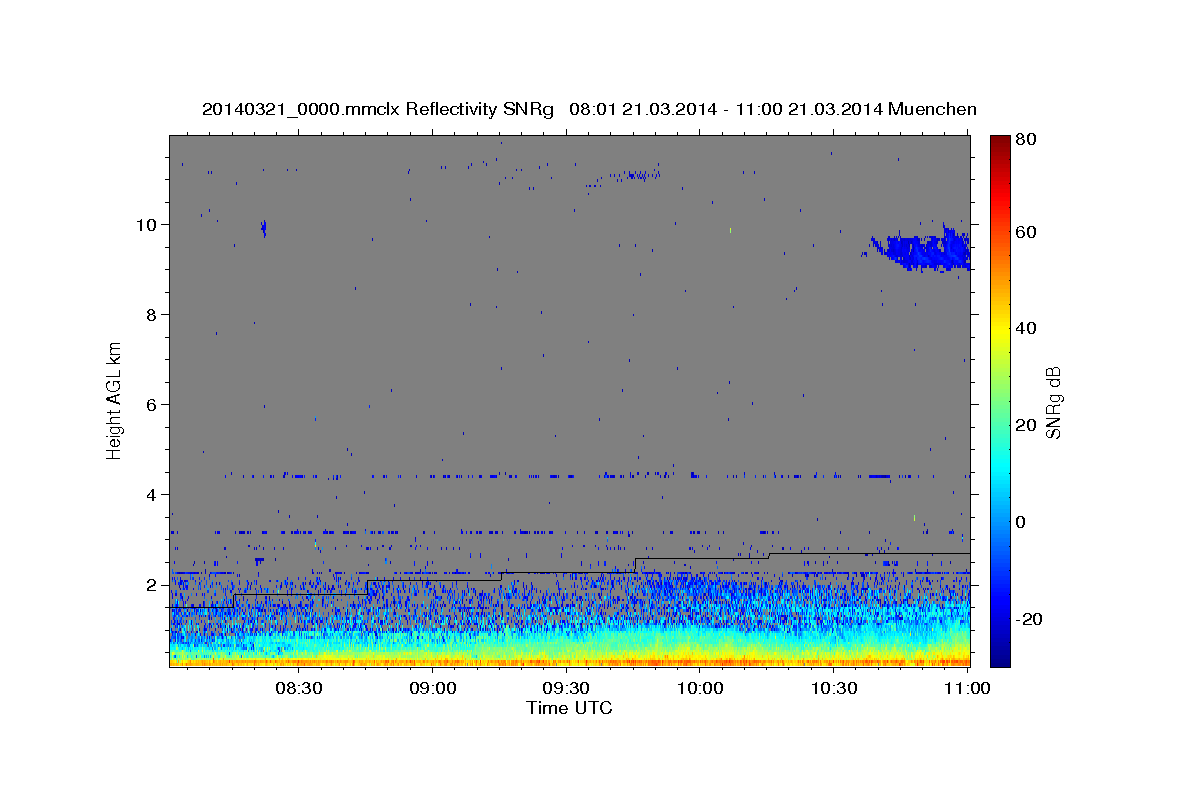Click the 'Height AGL km' axis label
This screenshot has width=1200, height=800.
115,401
